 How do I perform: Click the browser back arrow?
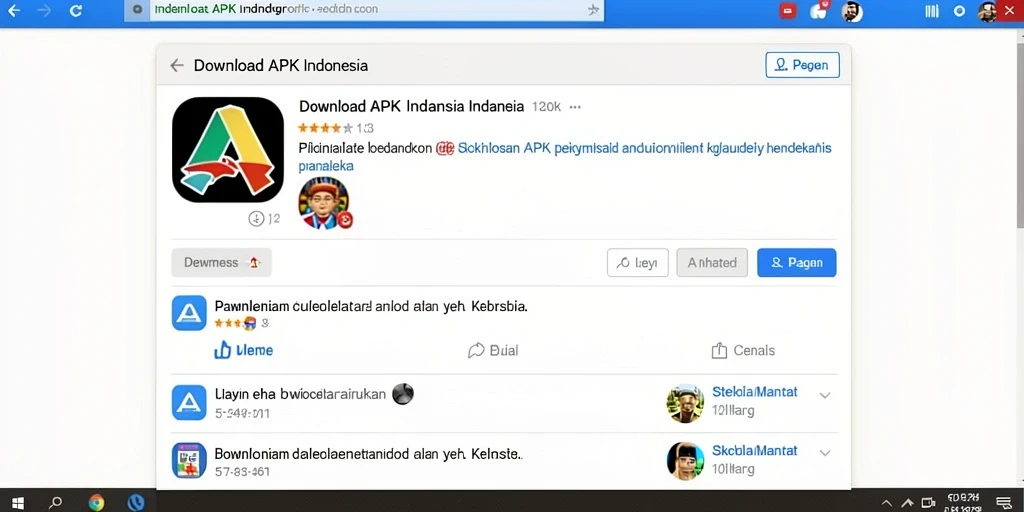[13, 10]
